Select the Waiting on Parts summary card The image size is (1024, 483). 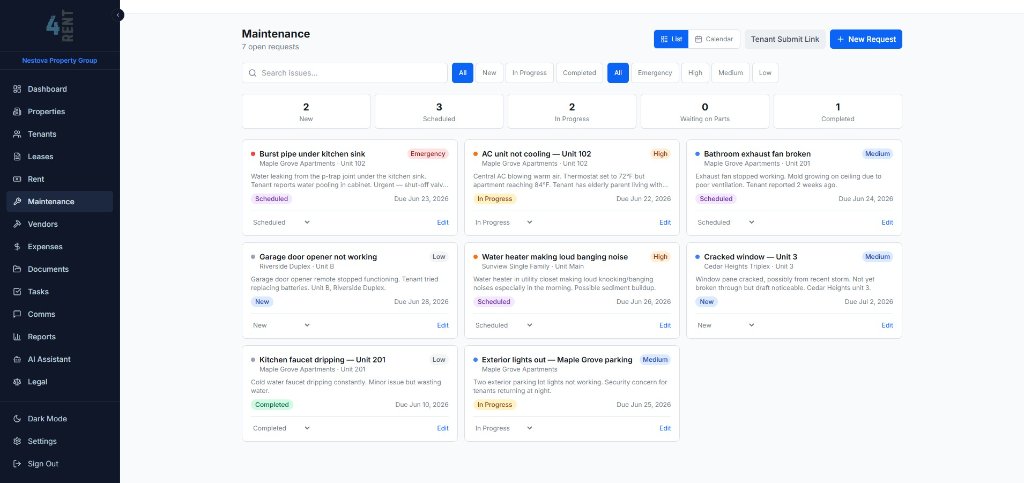coord(705,112)
